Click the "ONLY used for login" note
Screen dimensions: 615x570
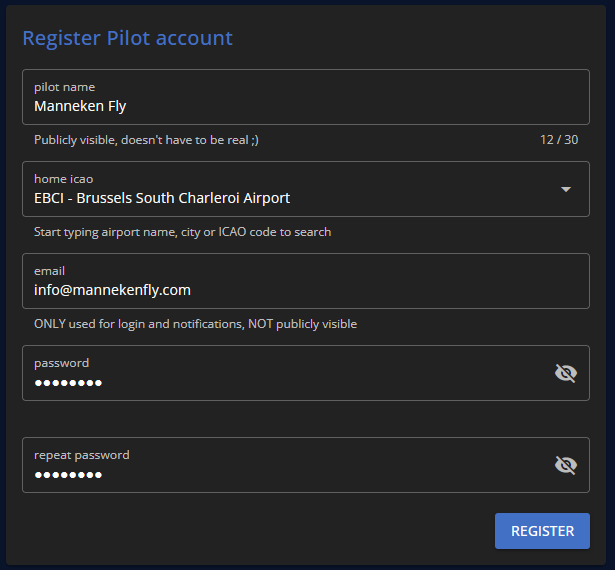[x=195, y=324]
